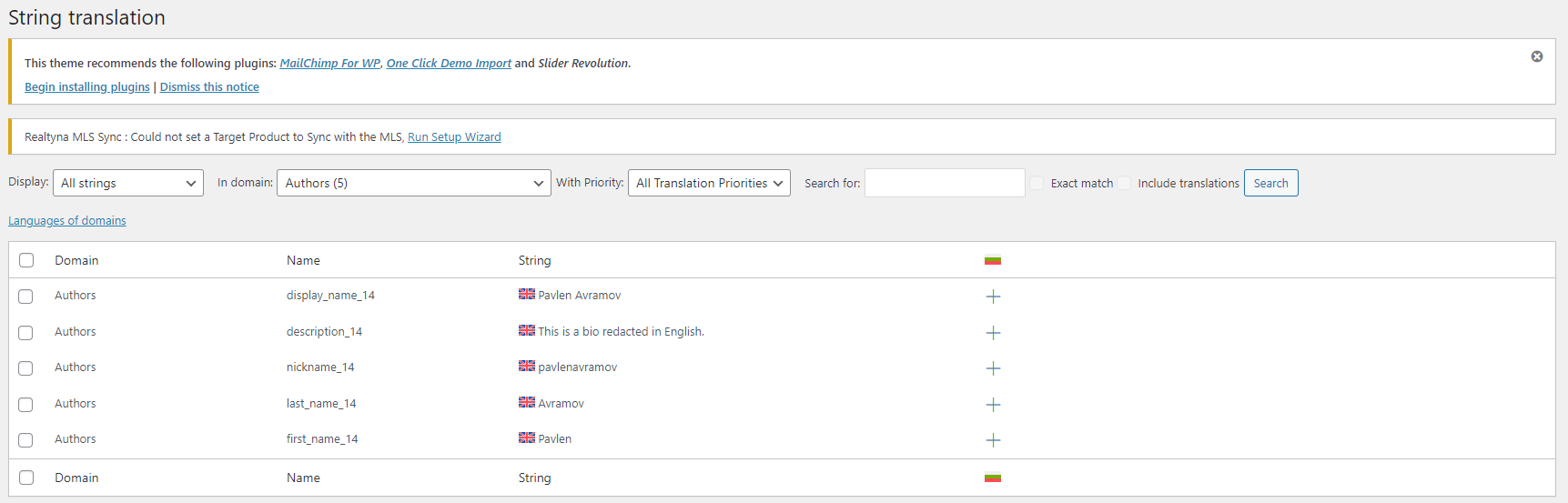The width and height of the screenshot is (1568, 503).
Task: Add translation for the bio description string
Action: pyautogui.click(x=993, y=333)
